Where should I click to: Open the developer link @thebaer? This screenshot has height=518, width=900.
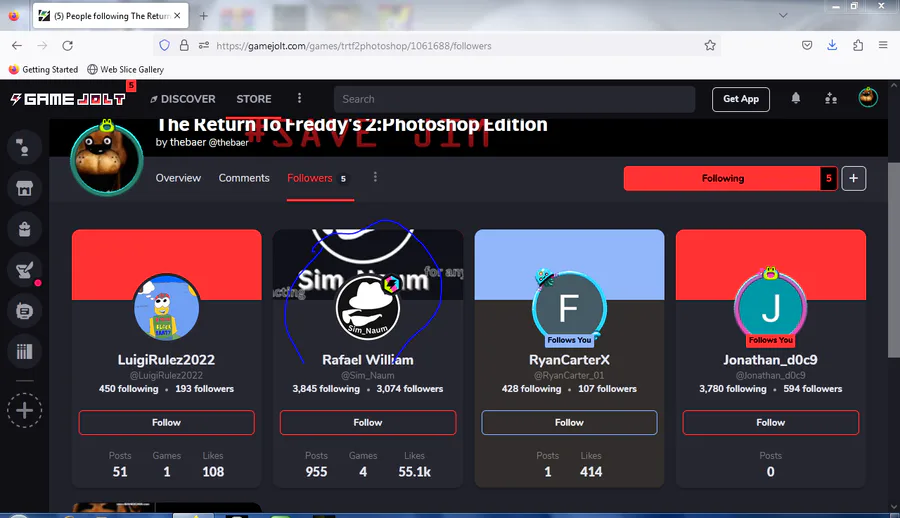point(228,142)
